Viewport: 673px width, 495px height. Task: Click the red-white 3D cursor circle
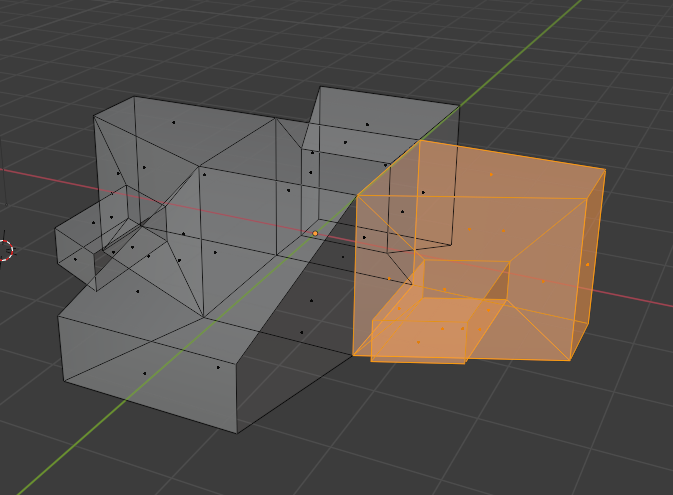pyautogui.click(x=5, y=250)
